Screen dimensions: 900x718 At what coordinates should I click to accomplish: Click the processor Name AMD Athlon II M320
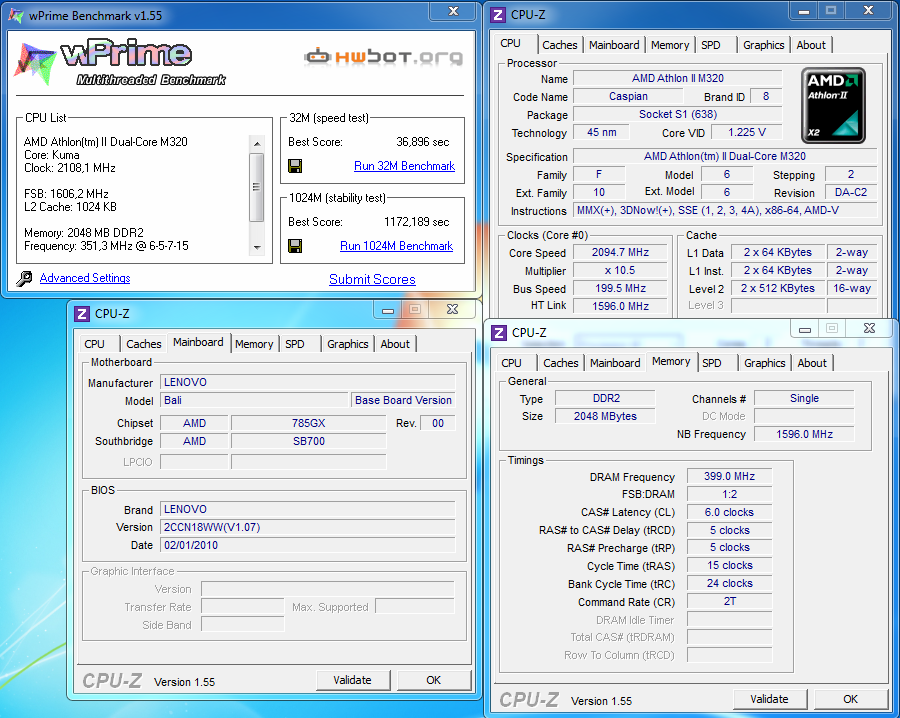coord(678,78)
